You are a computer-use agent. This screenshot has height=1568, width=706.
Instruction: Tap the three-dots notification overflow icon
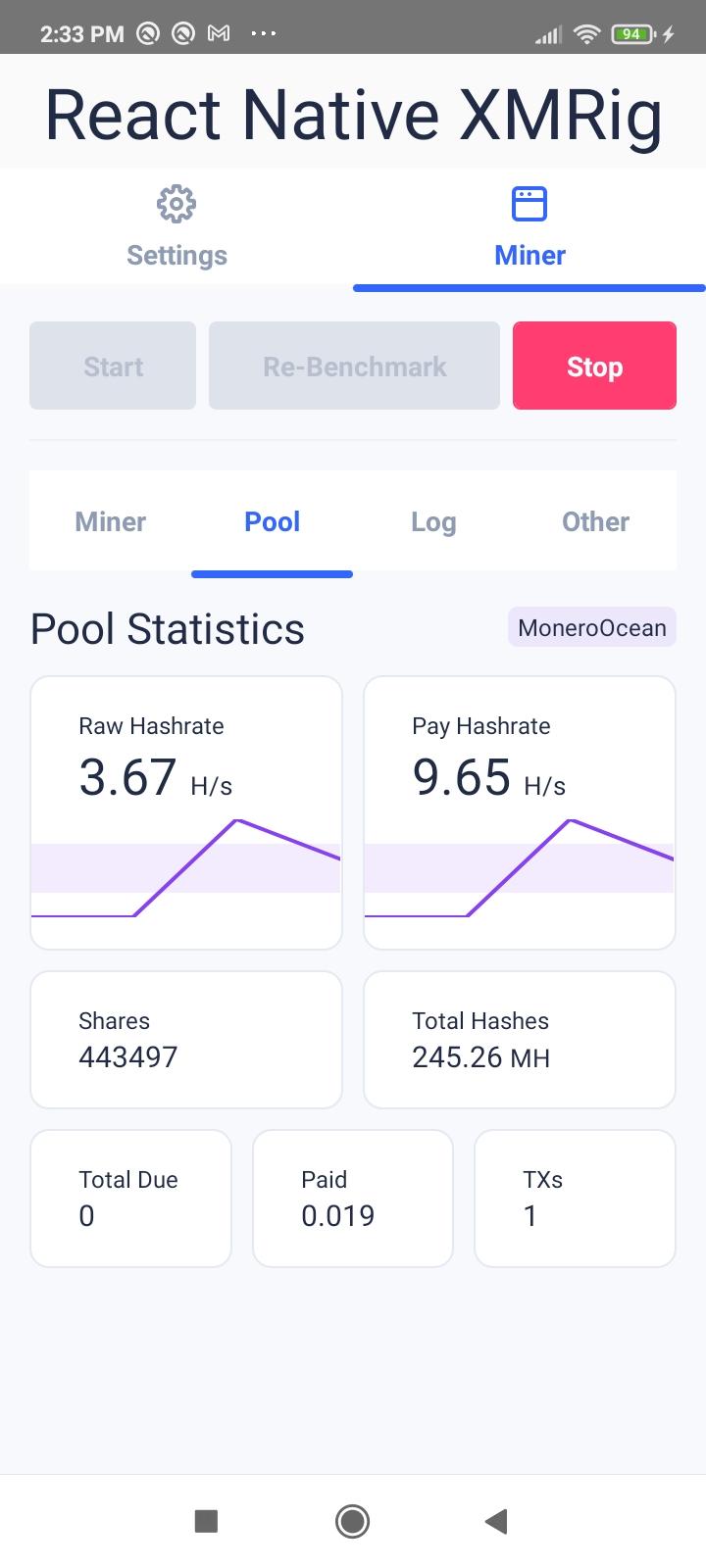click(x=263, y=33)
